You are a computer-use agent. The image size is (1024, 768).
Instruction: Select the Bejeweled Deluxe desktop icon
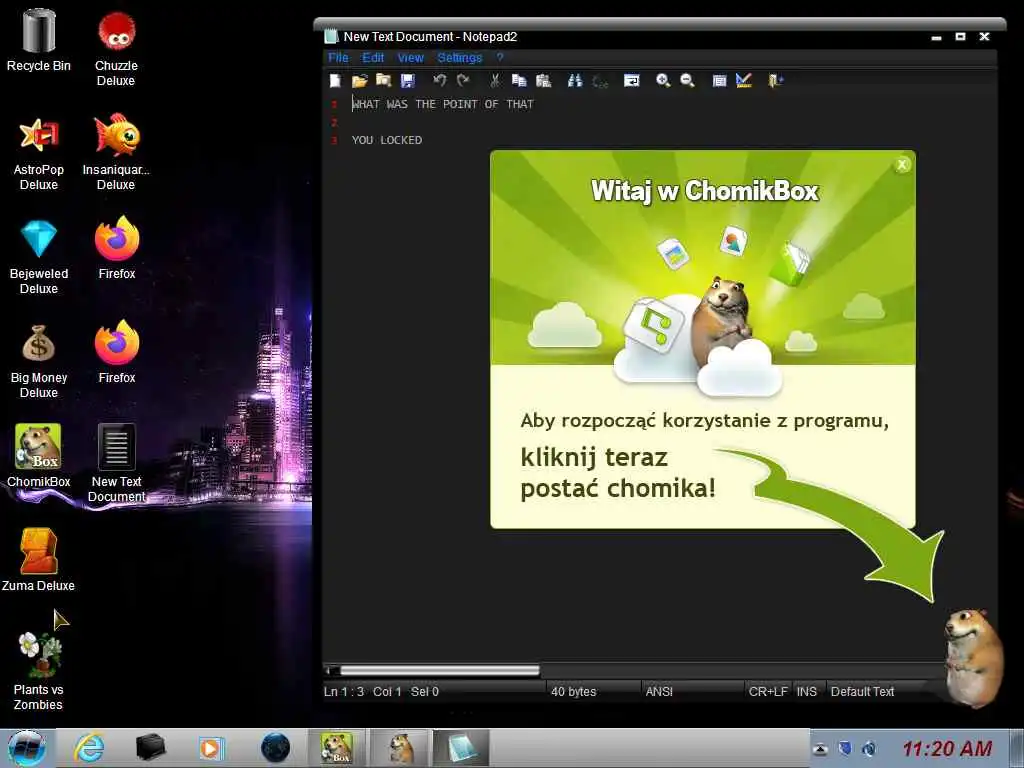click(x=39, y=257)
